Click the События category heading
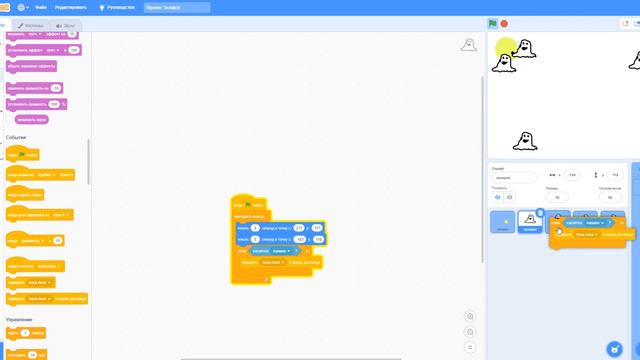 click(16, 138)
